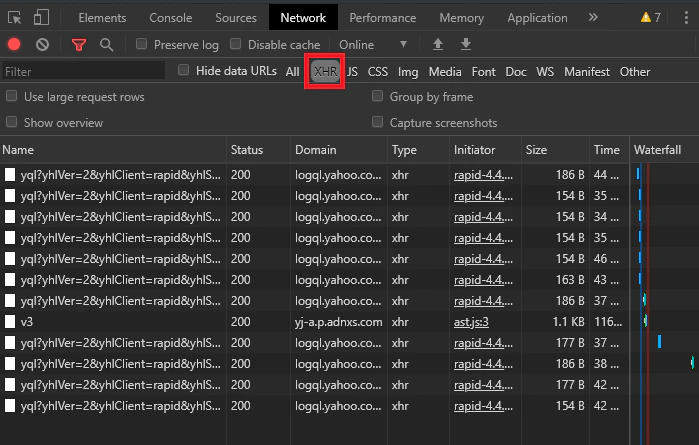
Task: Select the v3 request row name
Action: 27,322
